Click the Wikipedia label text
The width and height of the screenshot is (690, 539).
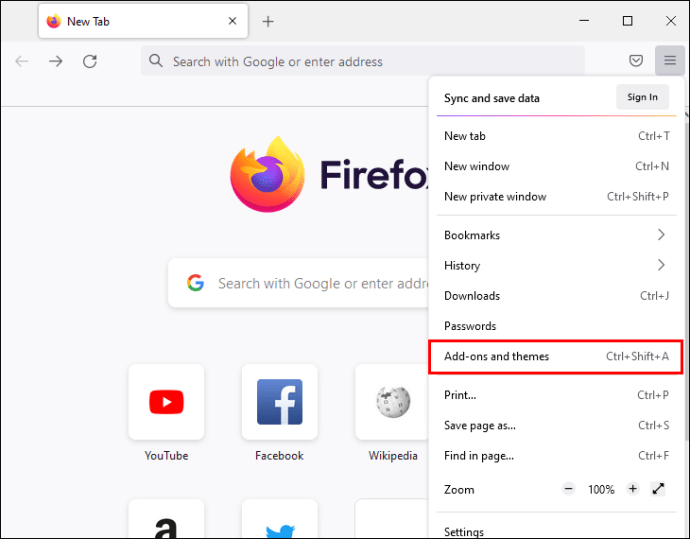pyautogui.click(x=393, y=456)
